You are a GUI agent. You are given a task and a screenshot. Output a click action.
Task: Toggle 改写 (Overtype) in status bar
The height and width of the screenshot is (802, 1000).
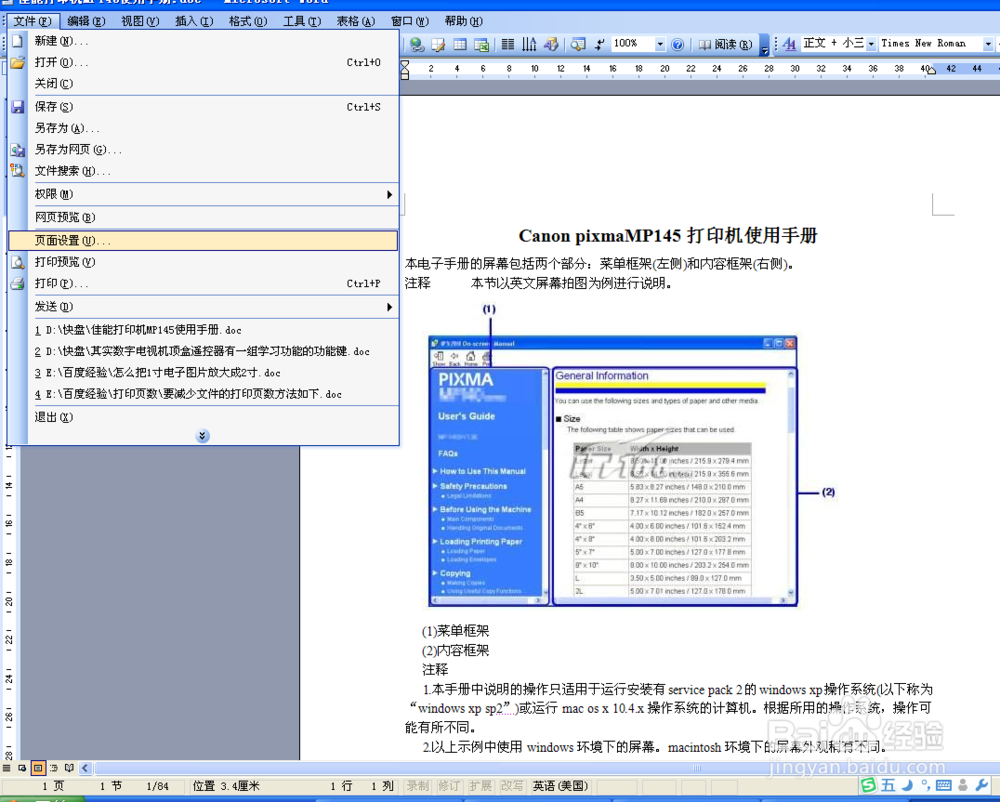click(x=511, y=786)
